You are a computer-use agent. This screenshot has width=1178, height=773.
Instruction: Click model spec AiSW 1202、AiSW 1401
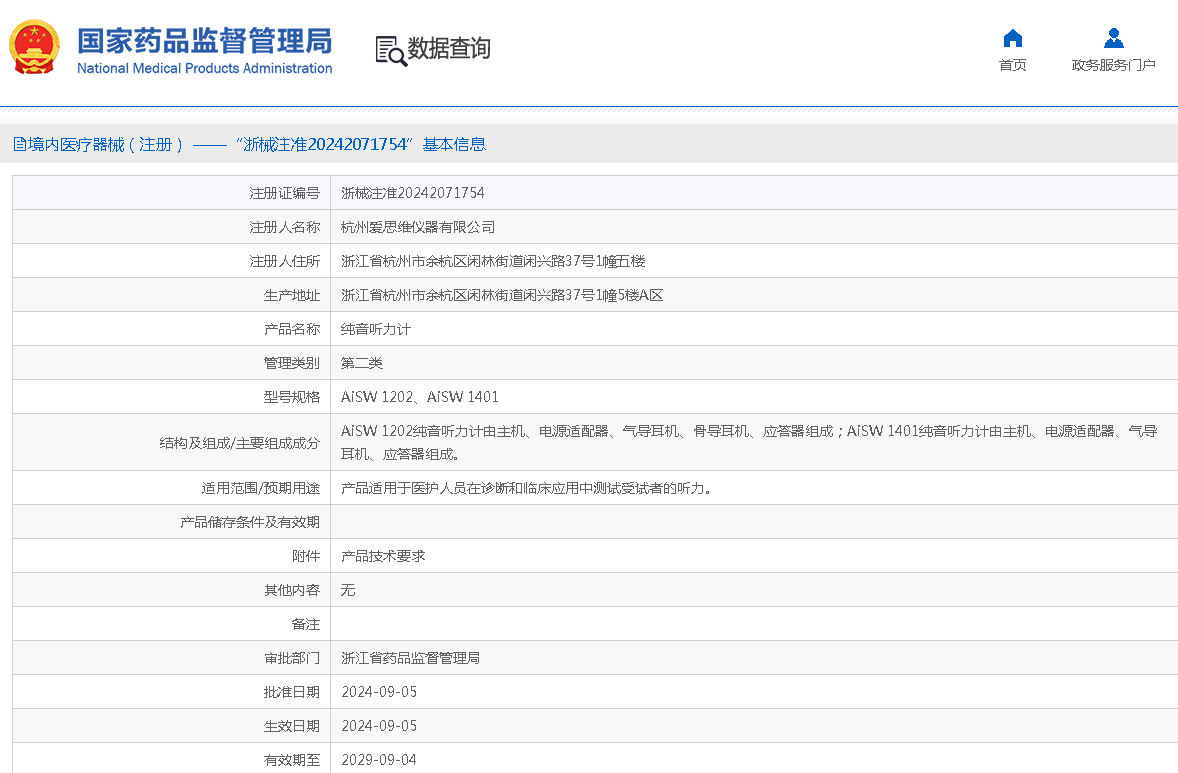tap(419, 397)
